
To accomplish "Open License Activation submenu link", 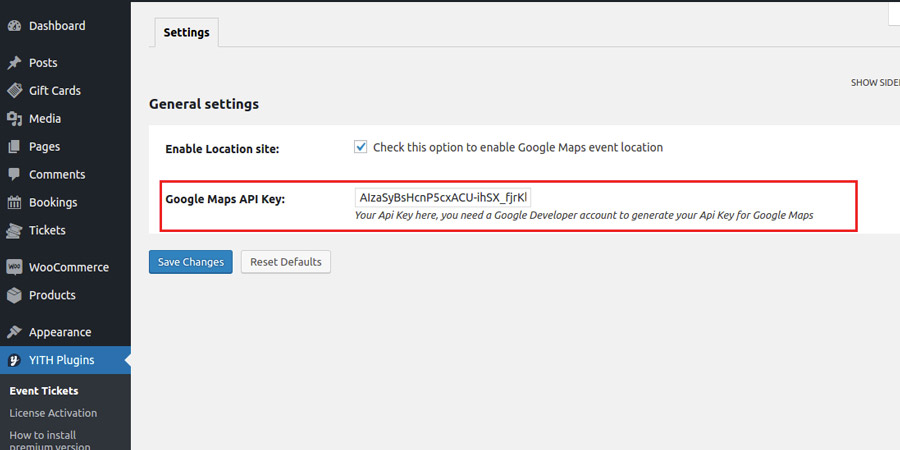I will point(53,413).
